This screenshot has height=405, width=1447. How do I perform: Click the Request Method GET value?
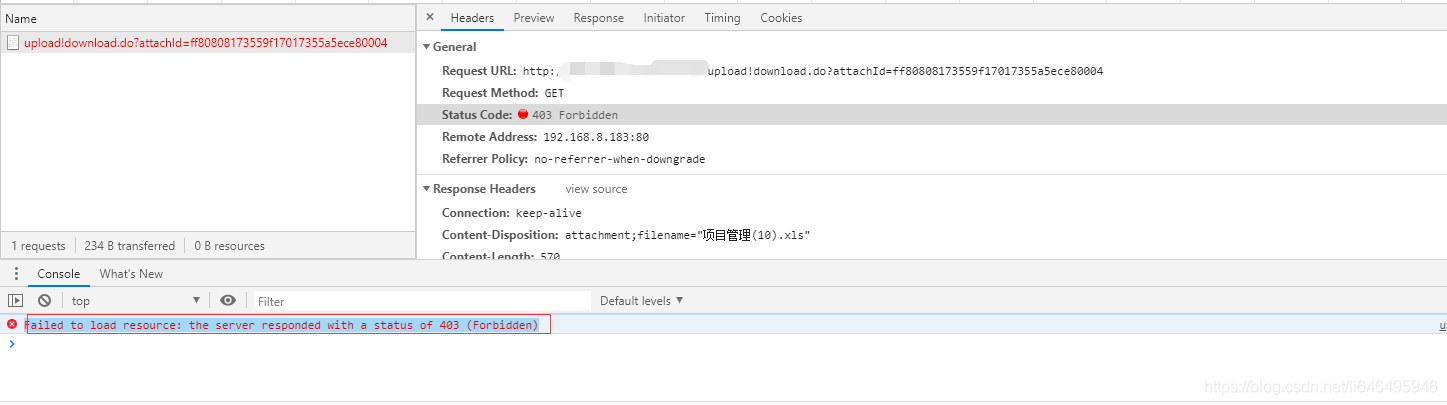pos(554,93)
